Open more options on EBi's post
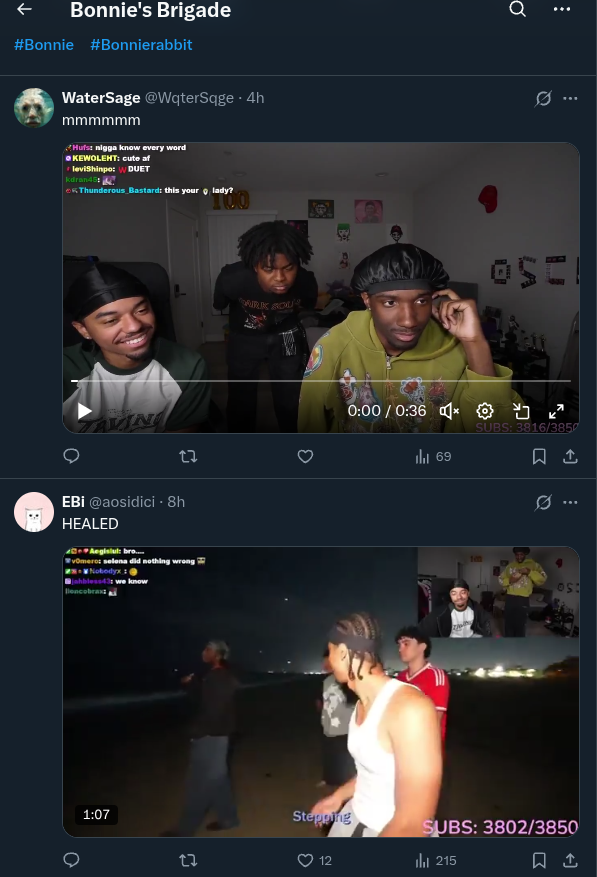Screen dimensions: 597x877 point(570,502)
